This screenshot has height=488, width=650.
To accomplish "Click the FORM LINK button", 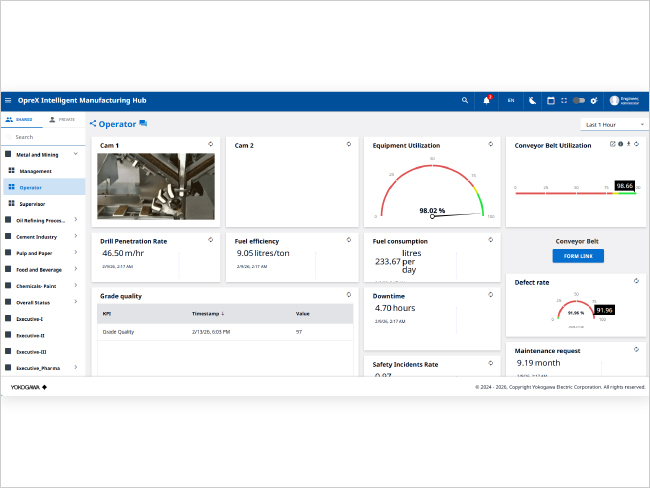I will (x=578, y=256).
